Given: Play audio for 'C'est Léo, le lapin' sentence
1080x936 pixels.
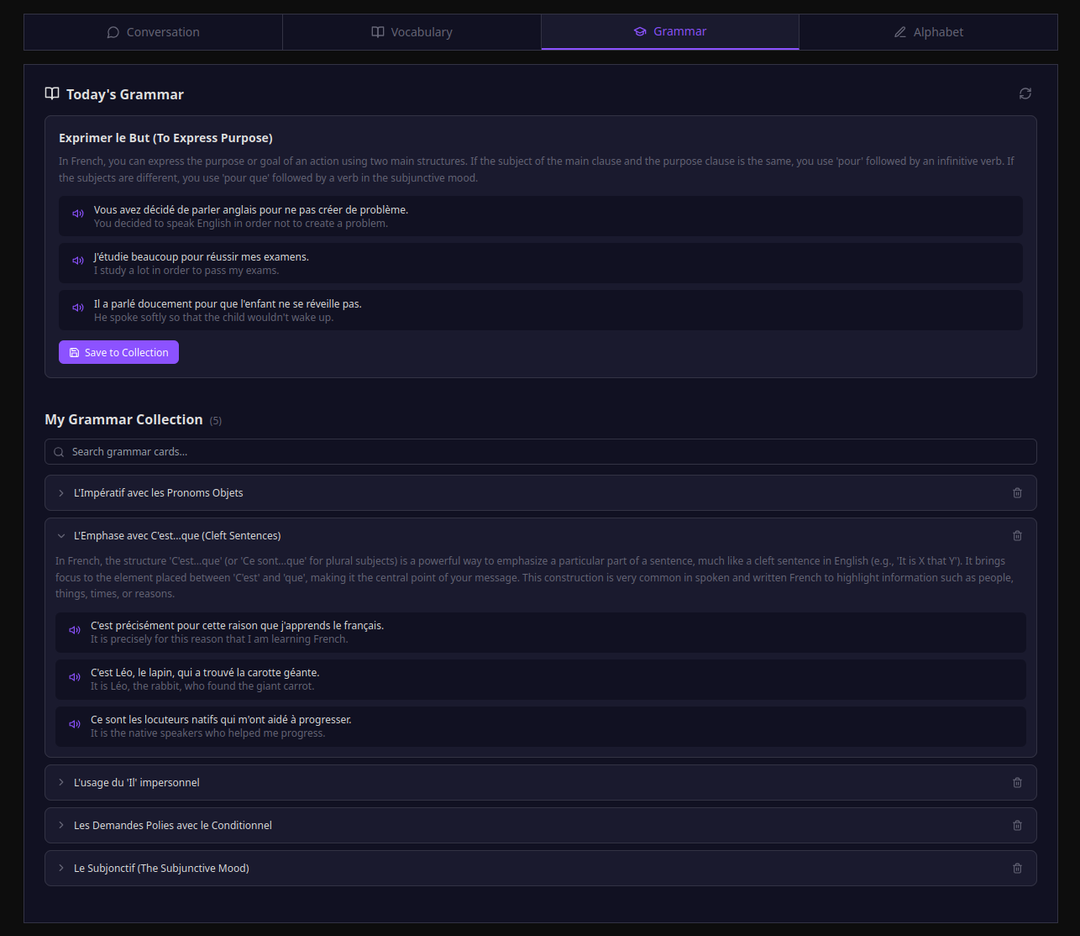Looking at the screenshot, I should [x=74, y=677].
